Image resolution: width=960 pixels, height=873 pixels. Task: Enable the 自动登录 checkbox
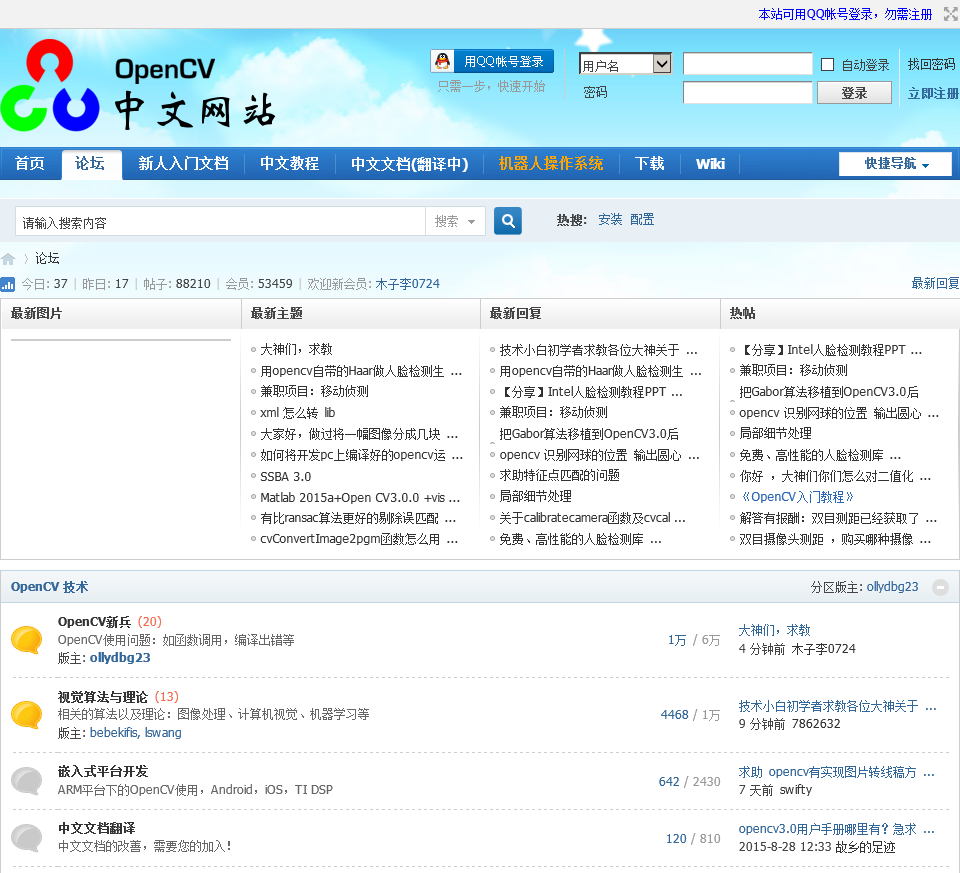(x=827, y=64)
